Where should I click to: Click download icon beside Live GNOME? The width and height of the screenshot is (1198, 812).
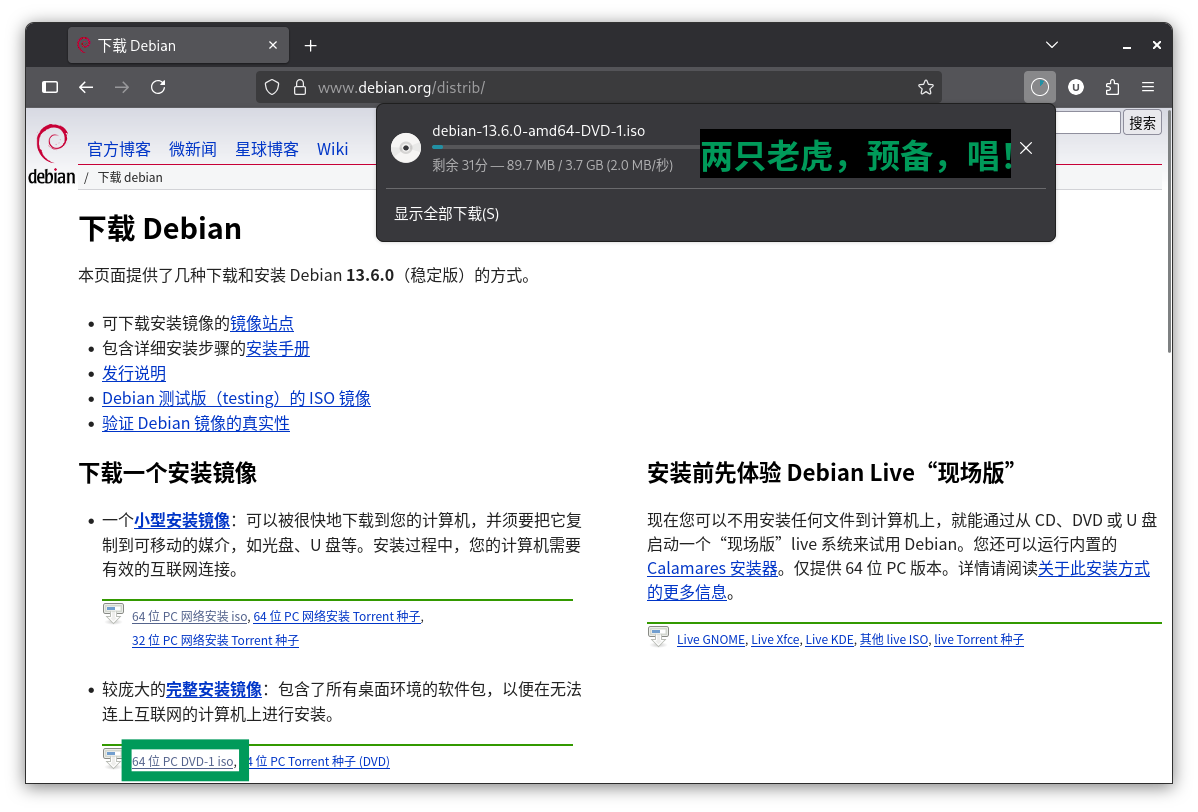coord(659,636)
